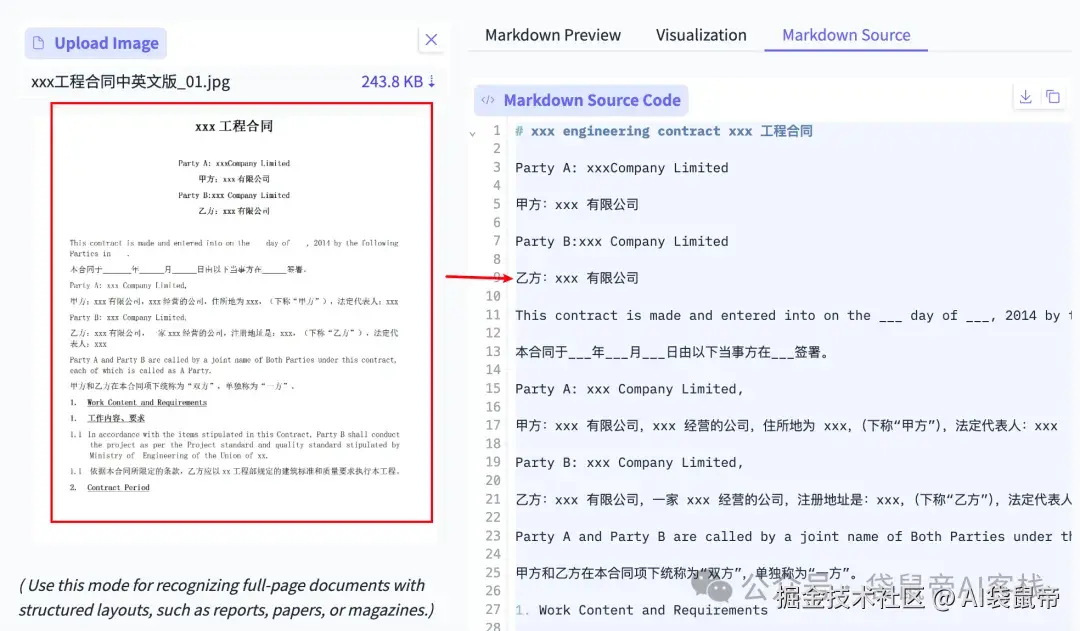Click the heading text on line 1

[664, 130]
